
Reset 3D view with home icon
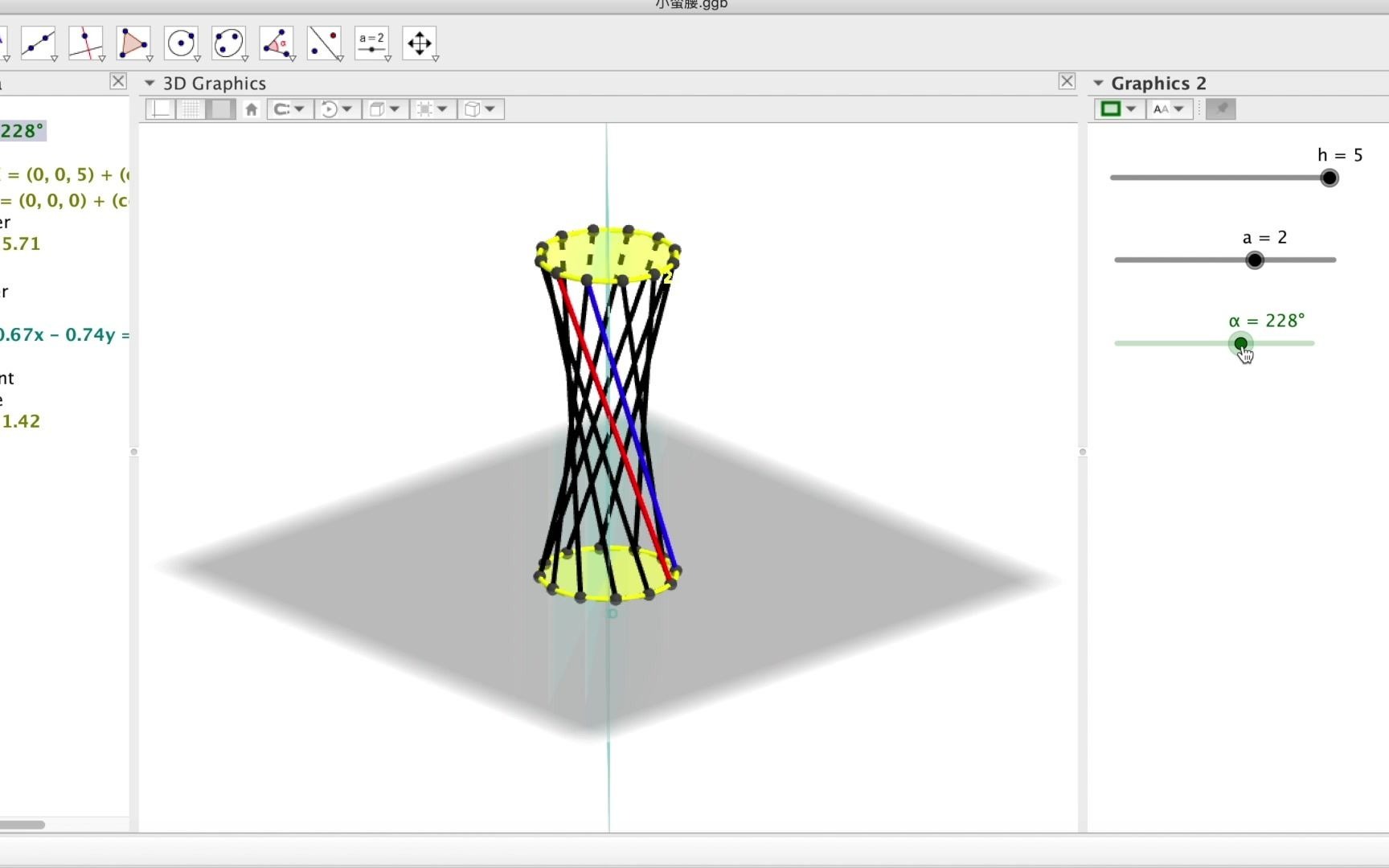[x=251, y=109]
